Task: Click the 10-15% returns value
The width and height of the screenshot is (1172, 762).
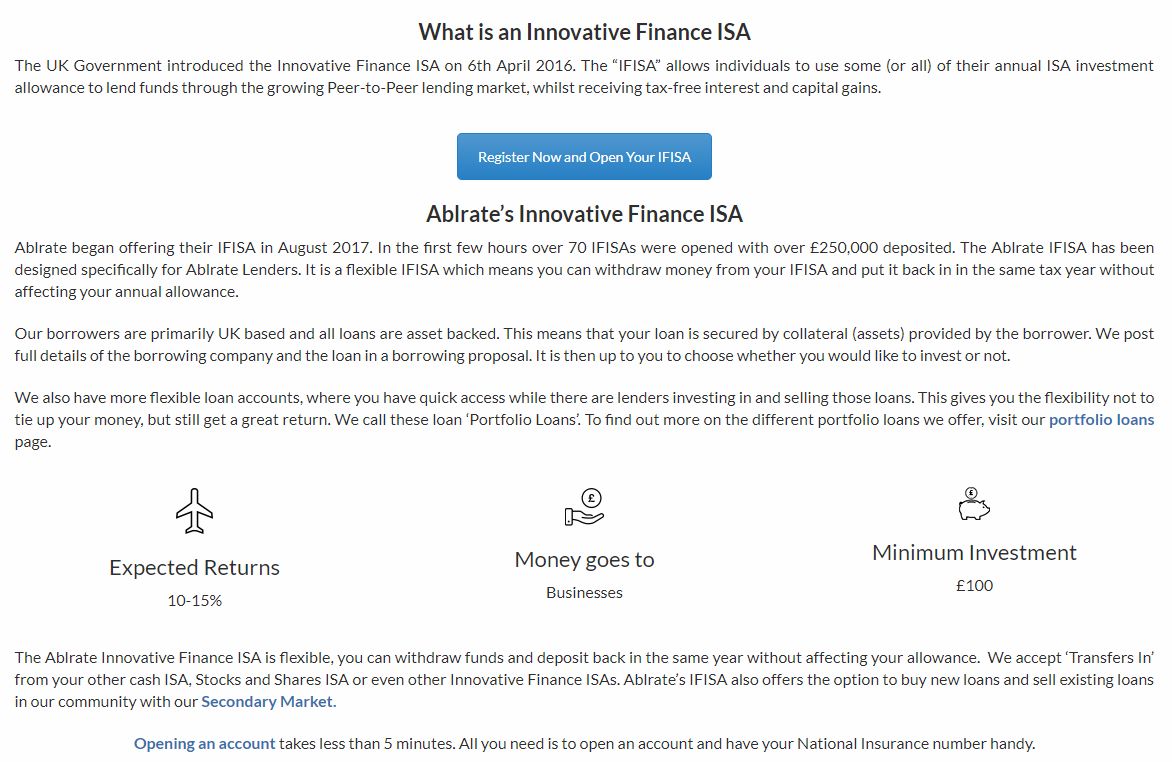Action: pyautogui.click(x=194, y=600)
